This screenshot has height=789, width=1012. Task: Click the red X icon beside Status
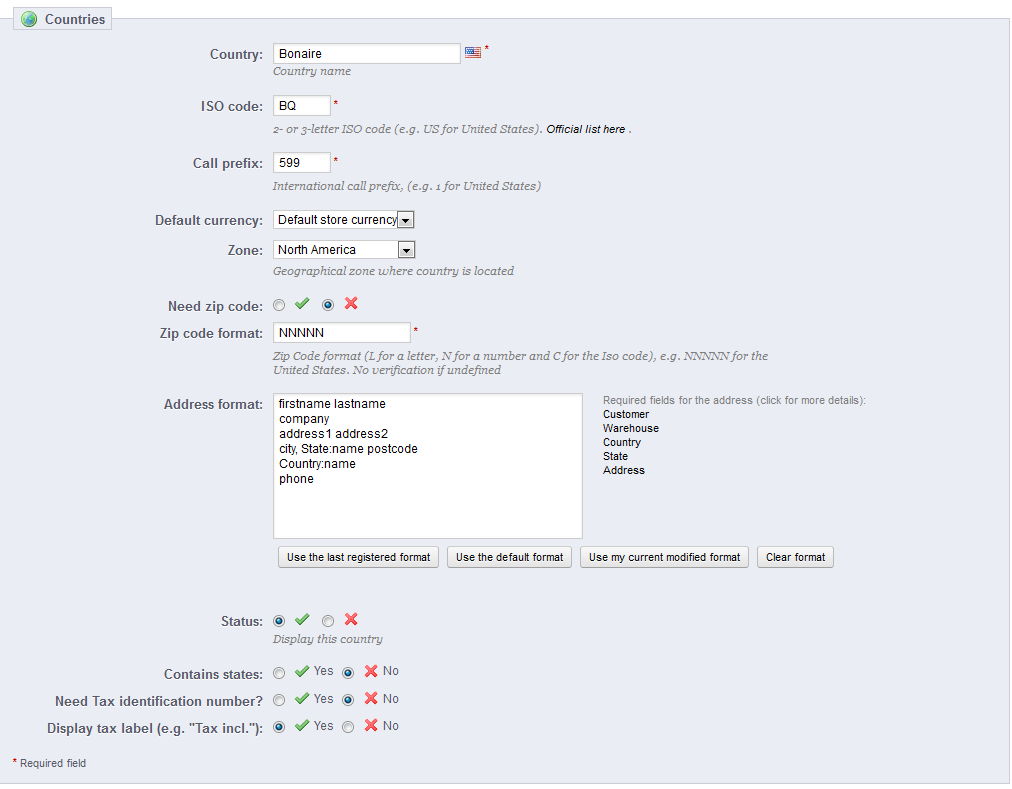(x=351, y=620)
